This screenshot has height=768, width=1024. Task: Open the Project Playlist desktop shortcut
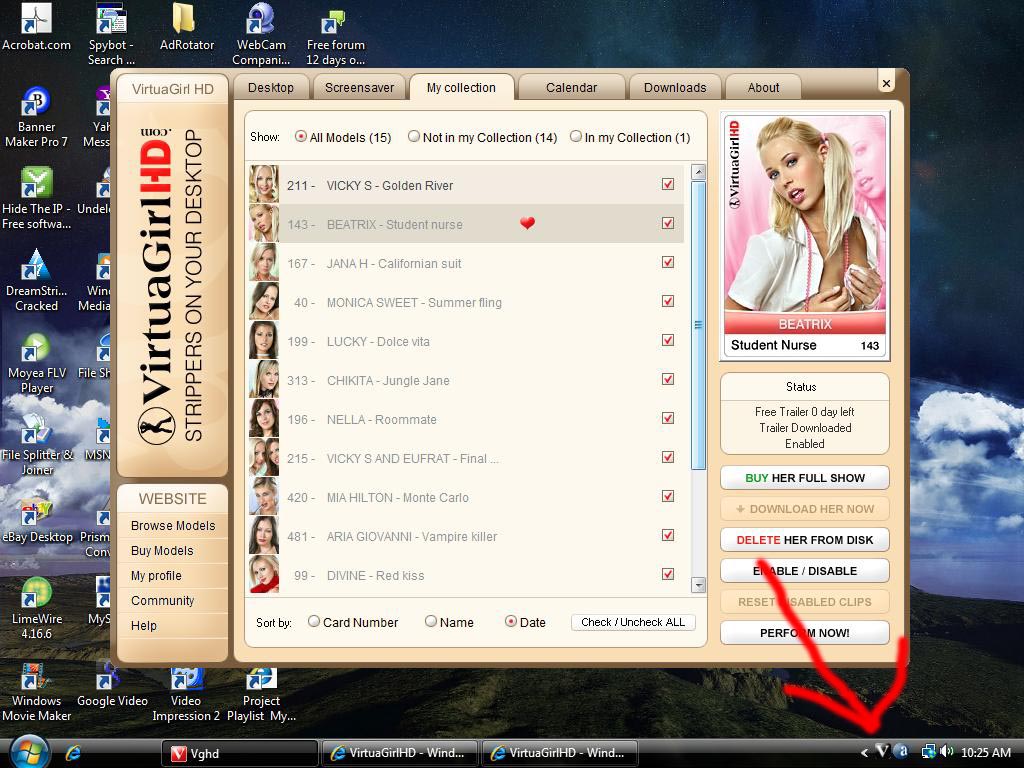click(261, 695)
